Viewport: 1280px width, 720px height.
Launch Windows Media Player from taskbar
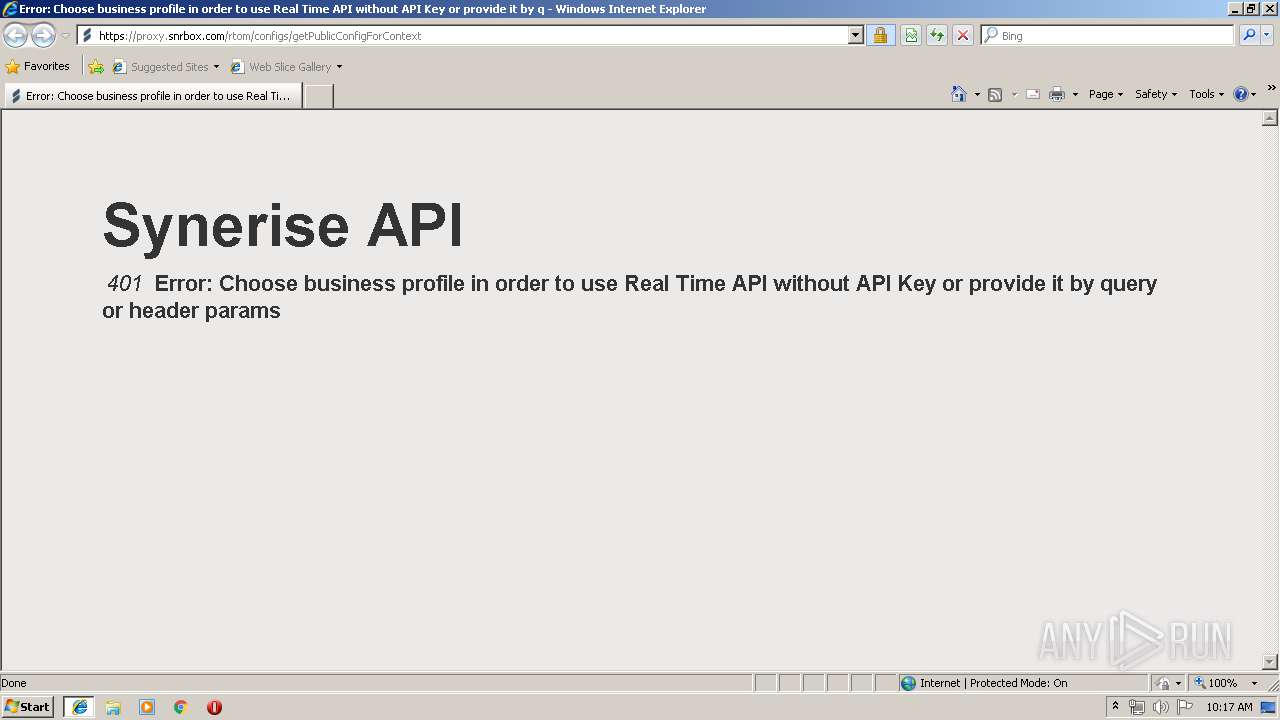(x=147, y=707)
